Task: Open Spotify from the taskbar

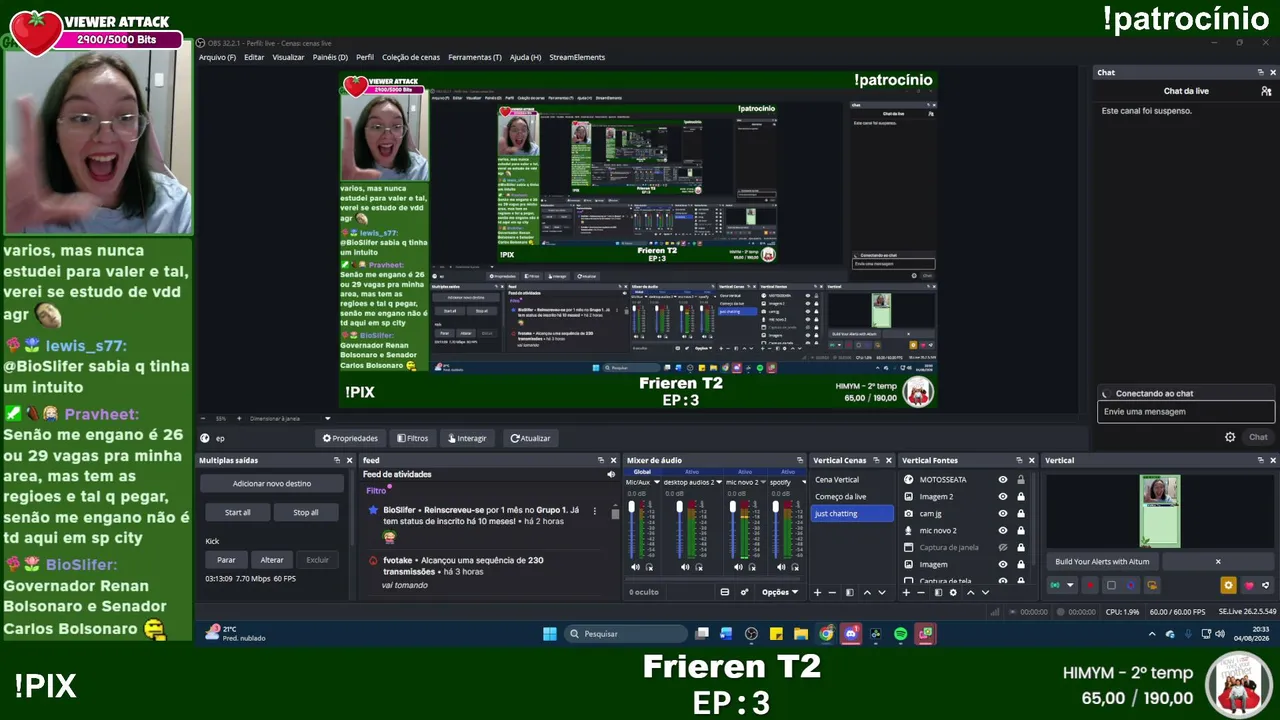Action: click(900, 634)
